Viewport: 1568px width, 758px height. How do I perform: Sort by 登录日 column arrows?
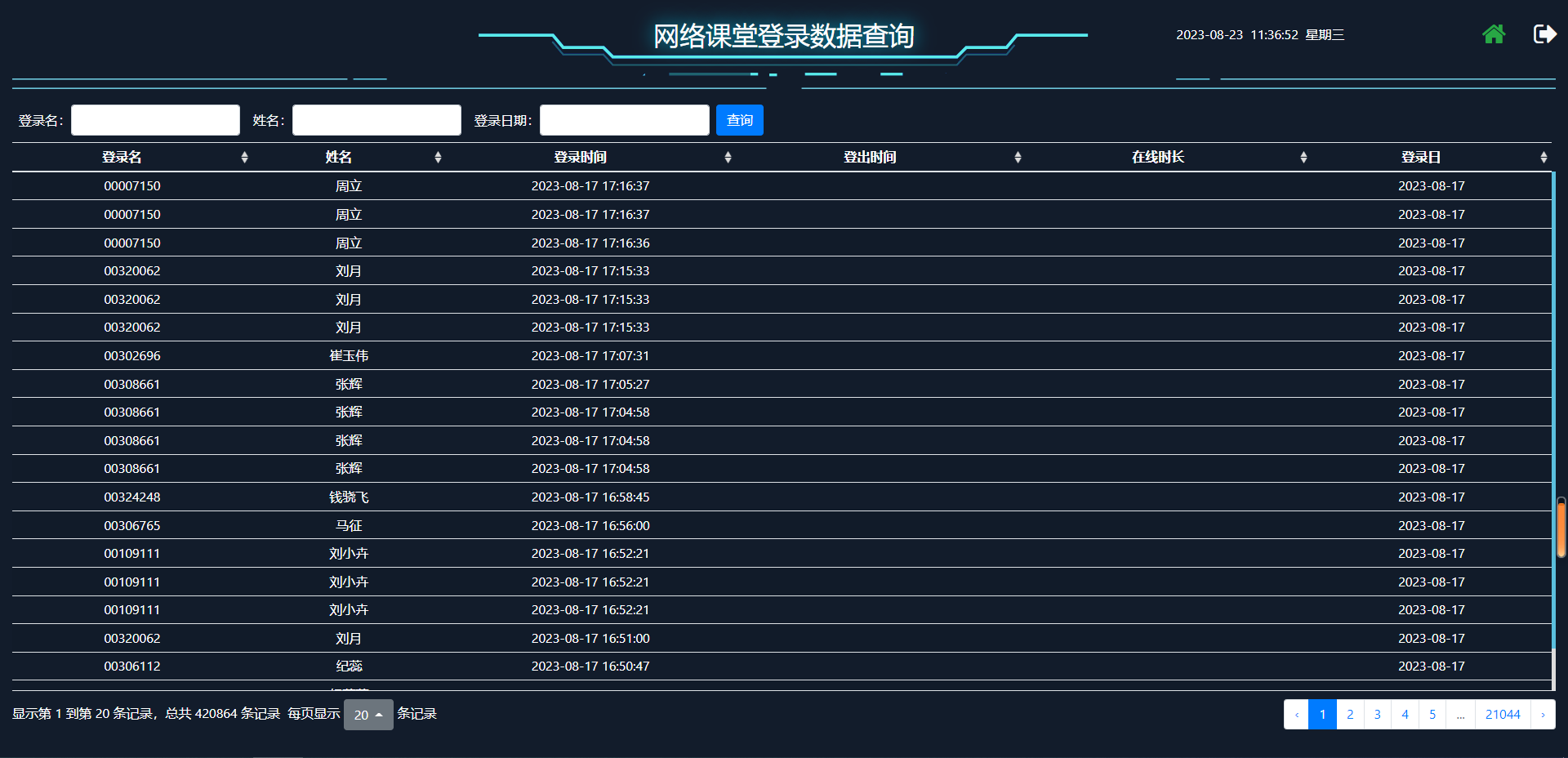click(x=1543, y=158)
